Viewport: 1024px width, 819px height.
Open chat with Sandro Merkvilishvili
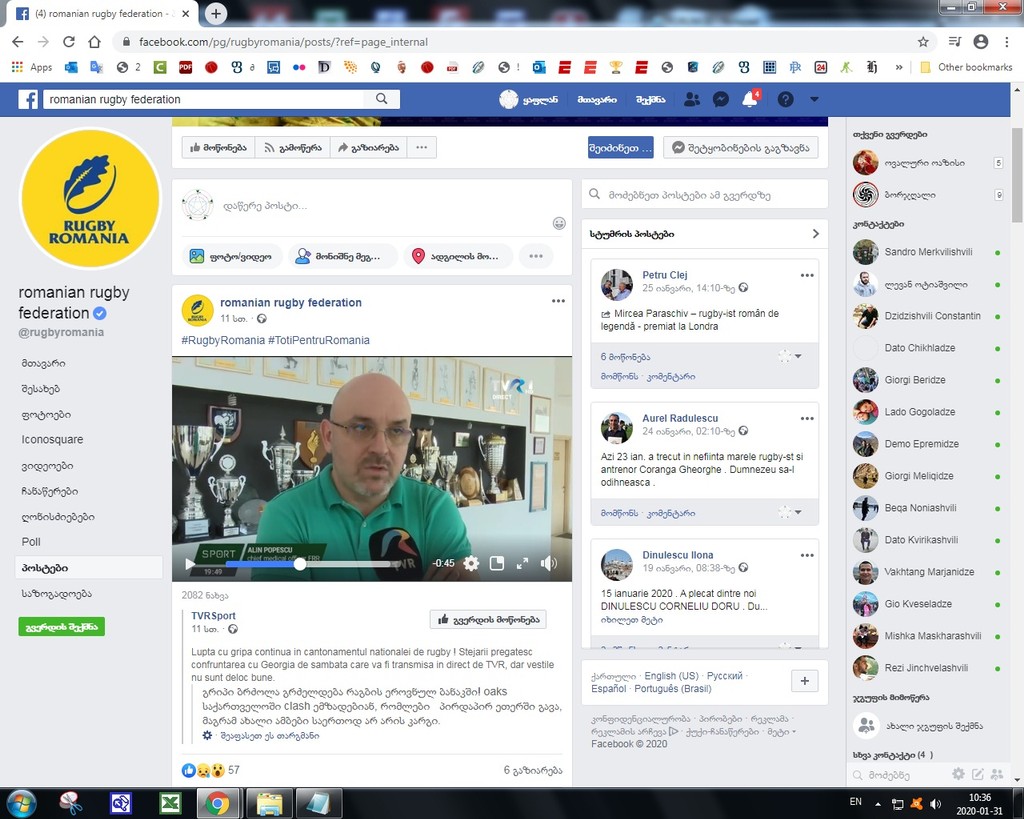[x=927, y=252]
